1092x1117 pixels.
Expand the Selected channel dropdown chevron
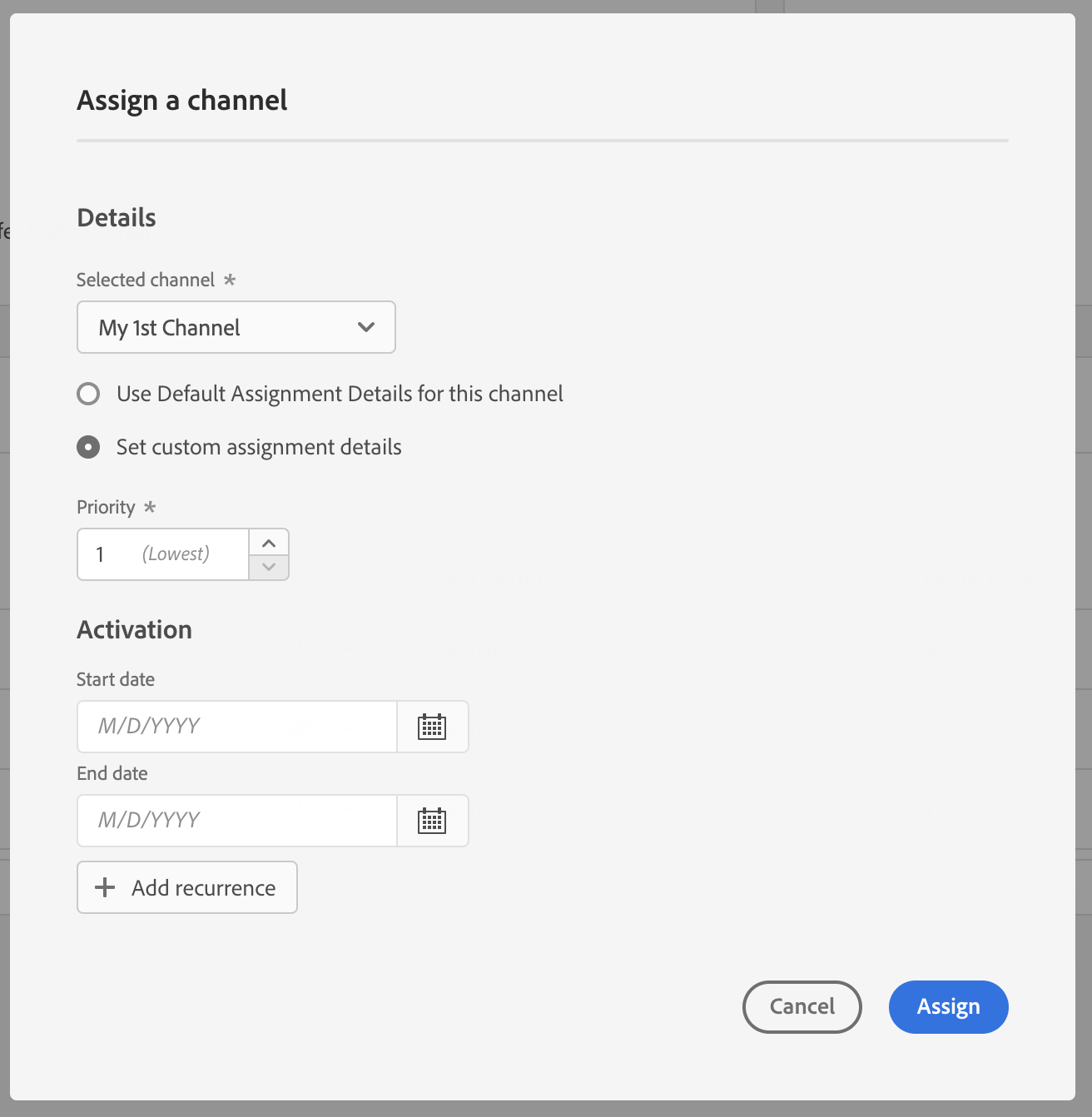[x=365, y=327]
